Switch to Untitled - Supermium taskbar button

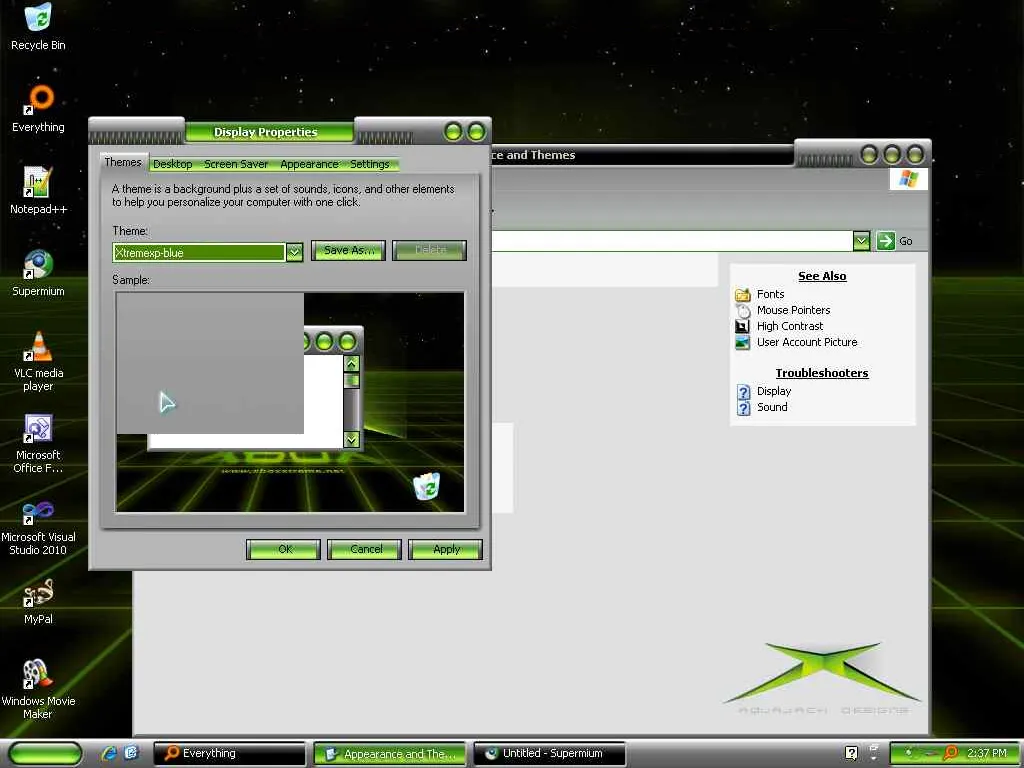click(550, 753)
